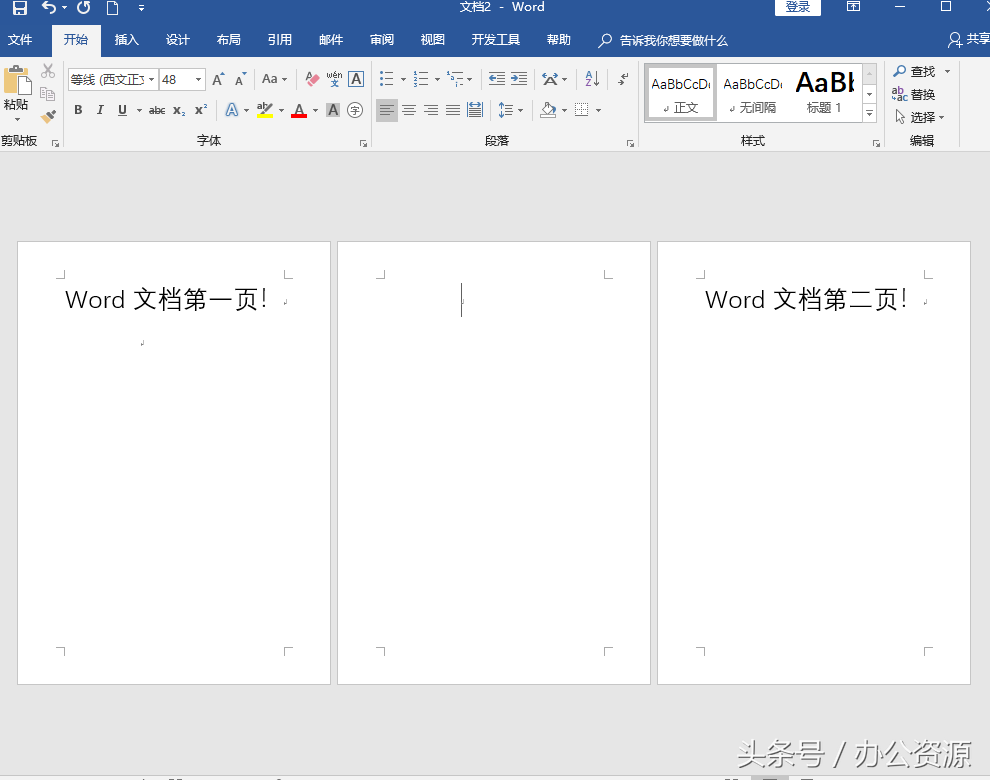Viewport: 990px width, 780px height.
Task: Toggle italic formatting
Action: click(x=100, y=110)
